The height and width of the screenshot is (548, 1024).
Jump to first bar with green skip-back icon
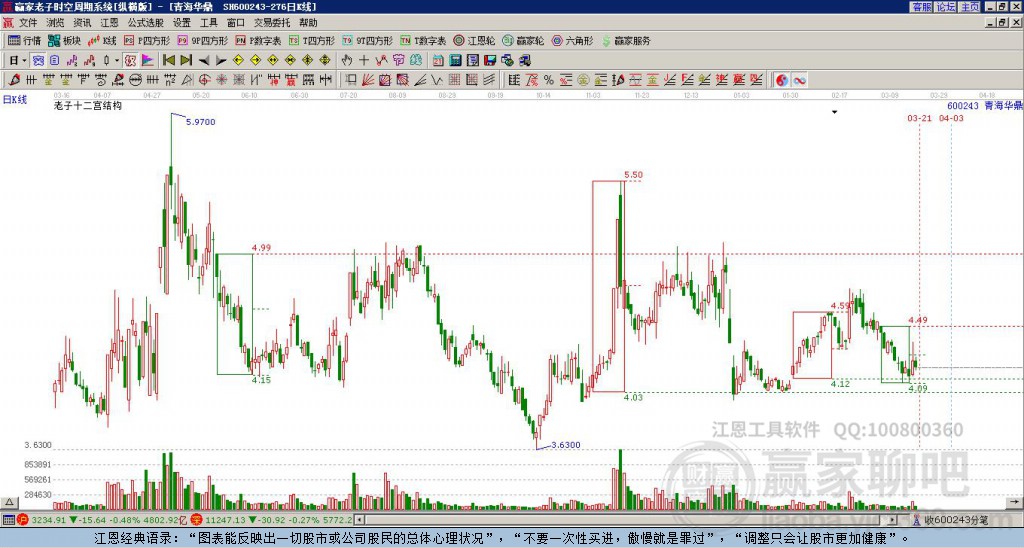click(168, 60)
